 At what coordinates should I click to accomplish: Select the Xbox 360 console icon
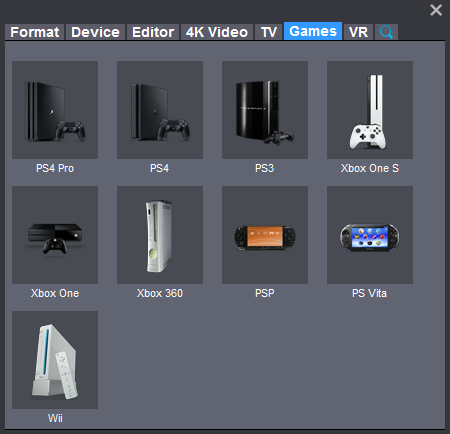[160, 235]
